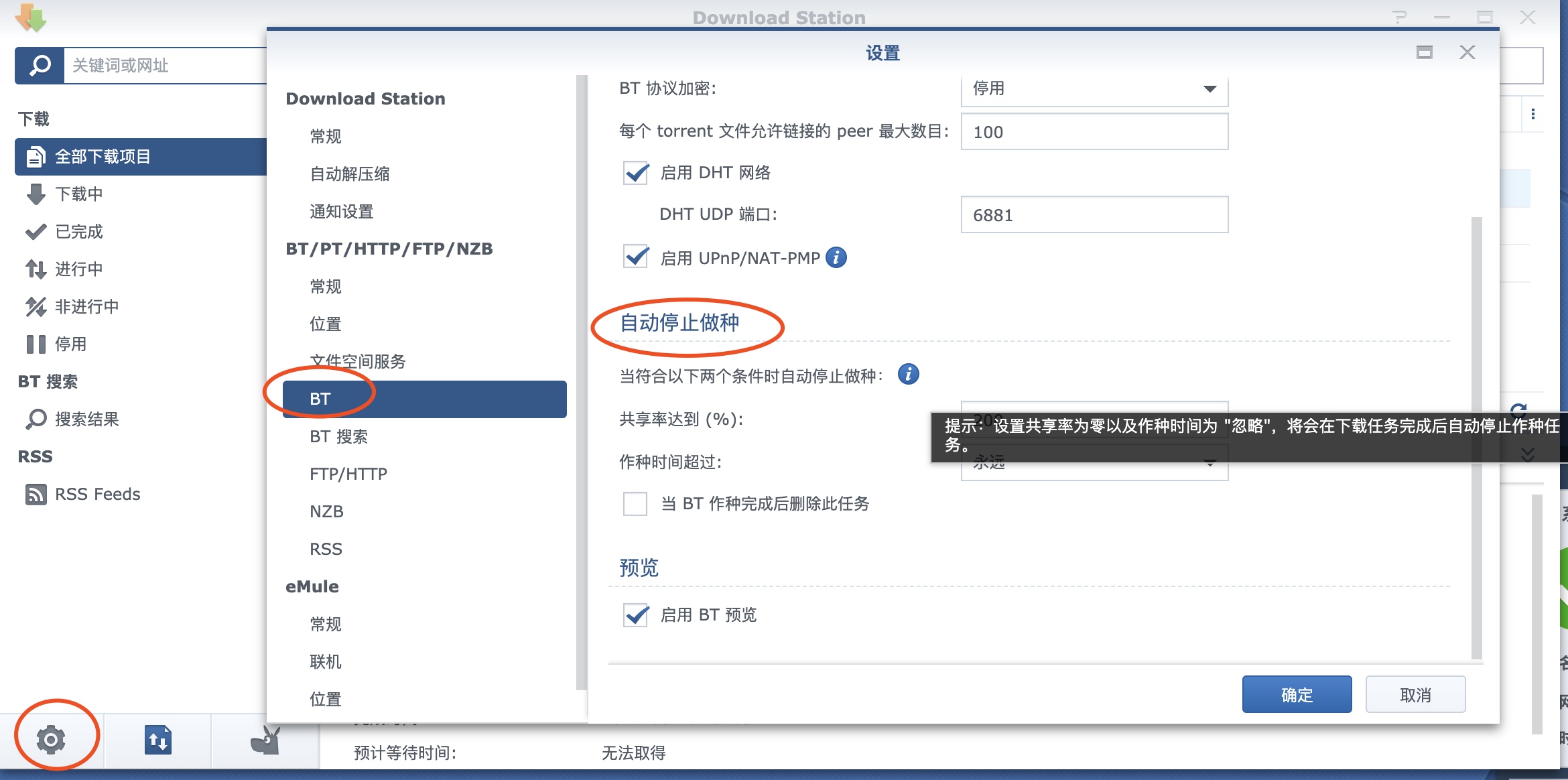Select FTP/HTTP settings item

[425, 474]
